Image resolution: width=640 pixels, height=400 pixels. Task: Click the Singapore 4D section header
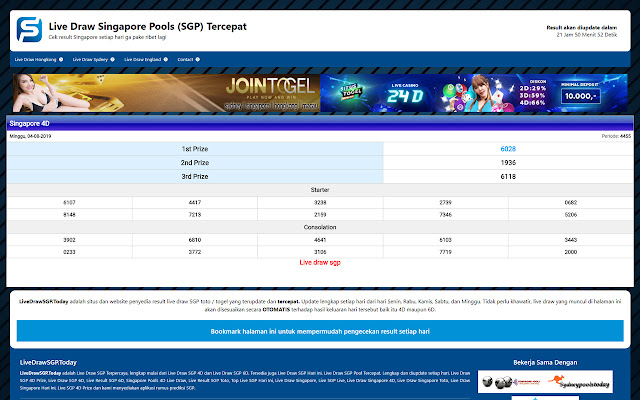tap(320, 123)
